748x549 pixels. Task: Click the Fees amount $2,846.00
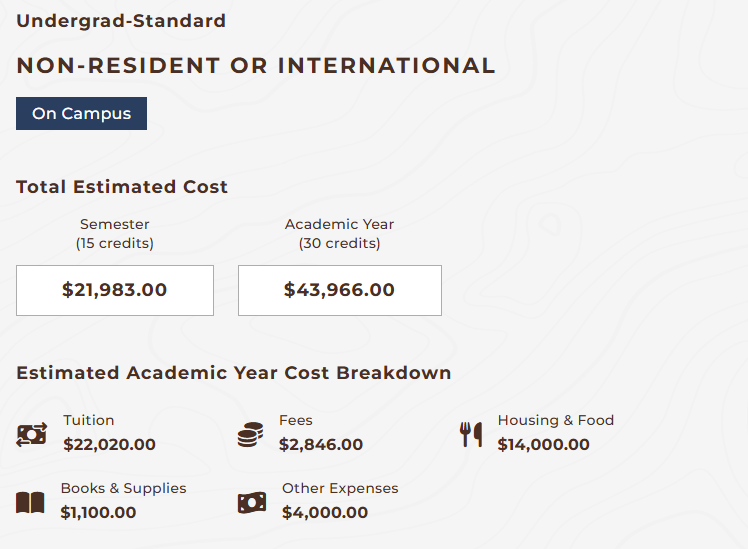321,445
